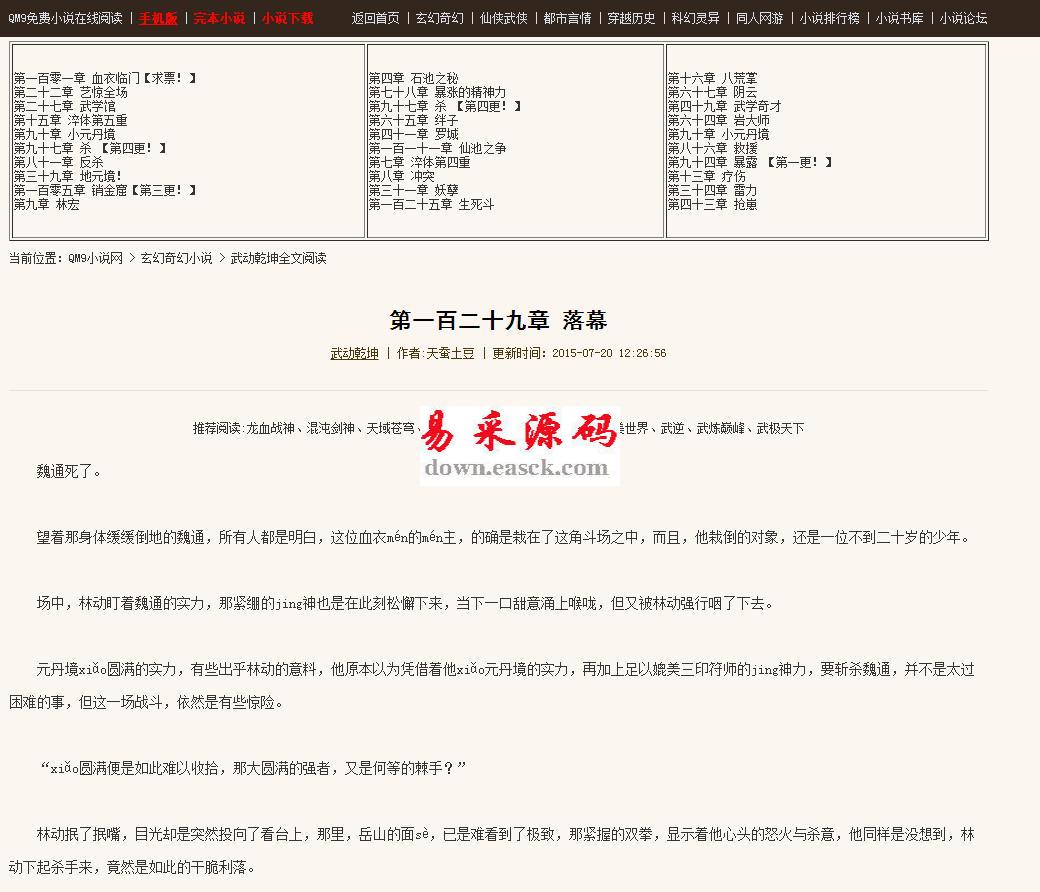1040x892 pixels.
Task: Open chapter 第三十九章 地元境
Action: point(68,176)
